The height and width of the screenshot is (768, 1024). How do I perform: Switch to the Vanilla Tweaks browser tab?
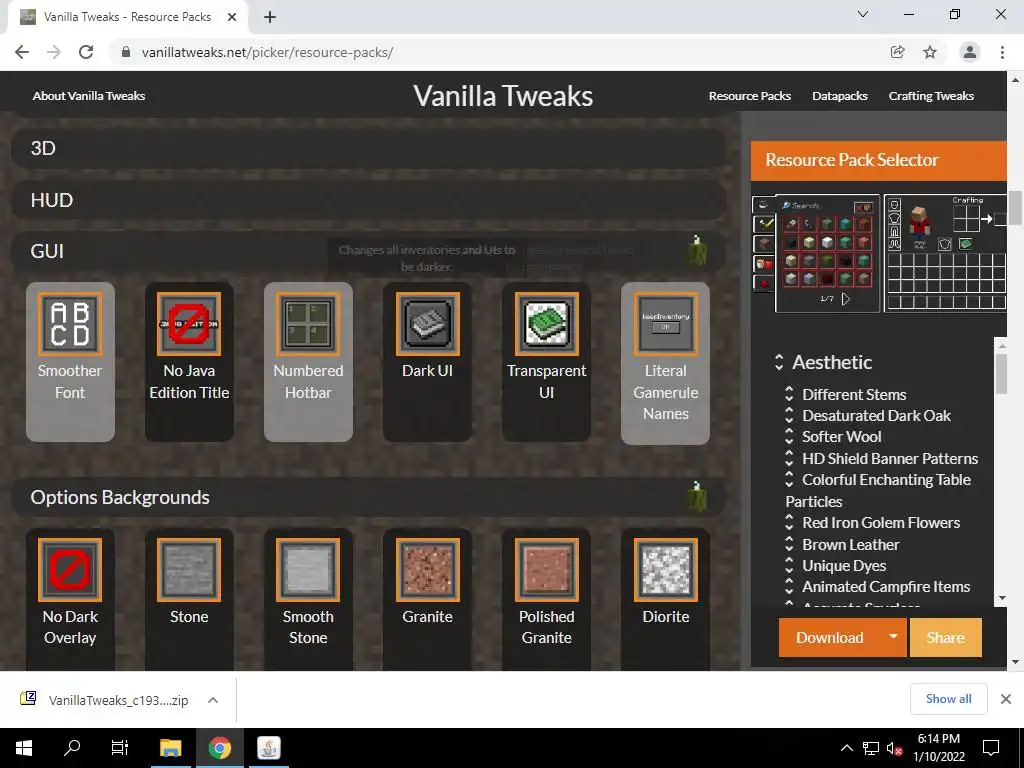[x=127, y=17]
